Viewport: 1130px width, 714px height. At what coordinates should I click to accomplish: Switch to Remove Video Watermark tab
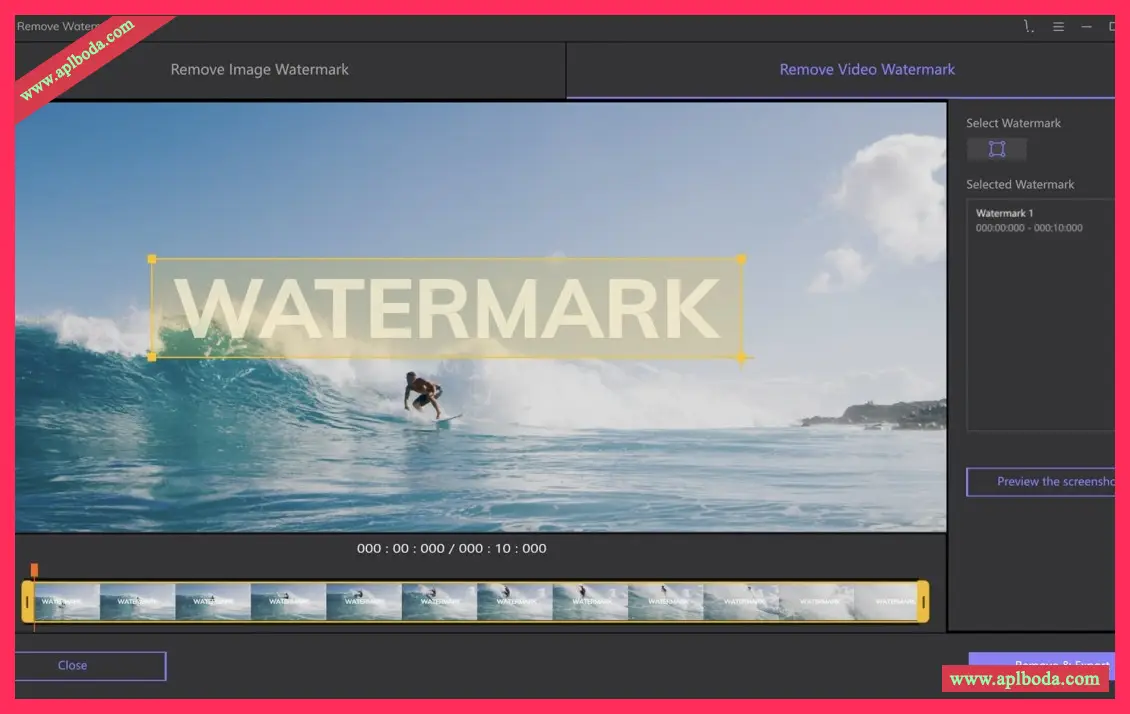point(866,70)
